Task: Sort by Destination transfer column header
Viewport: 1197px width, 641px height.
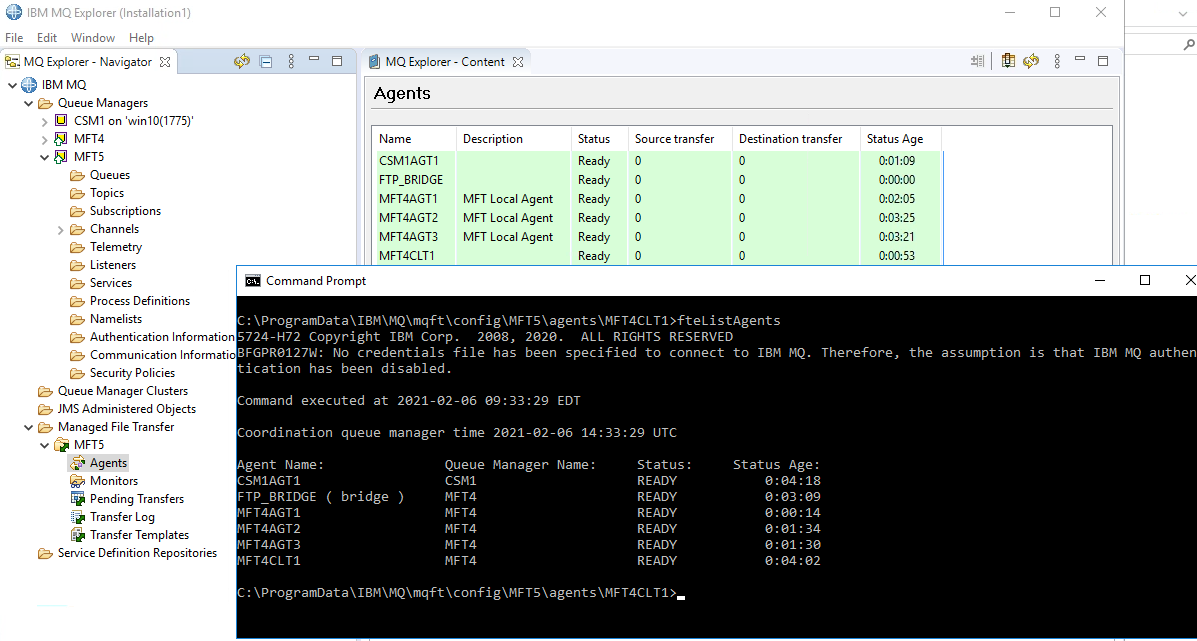Action: (796, 139)
